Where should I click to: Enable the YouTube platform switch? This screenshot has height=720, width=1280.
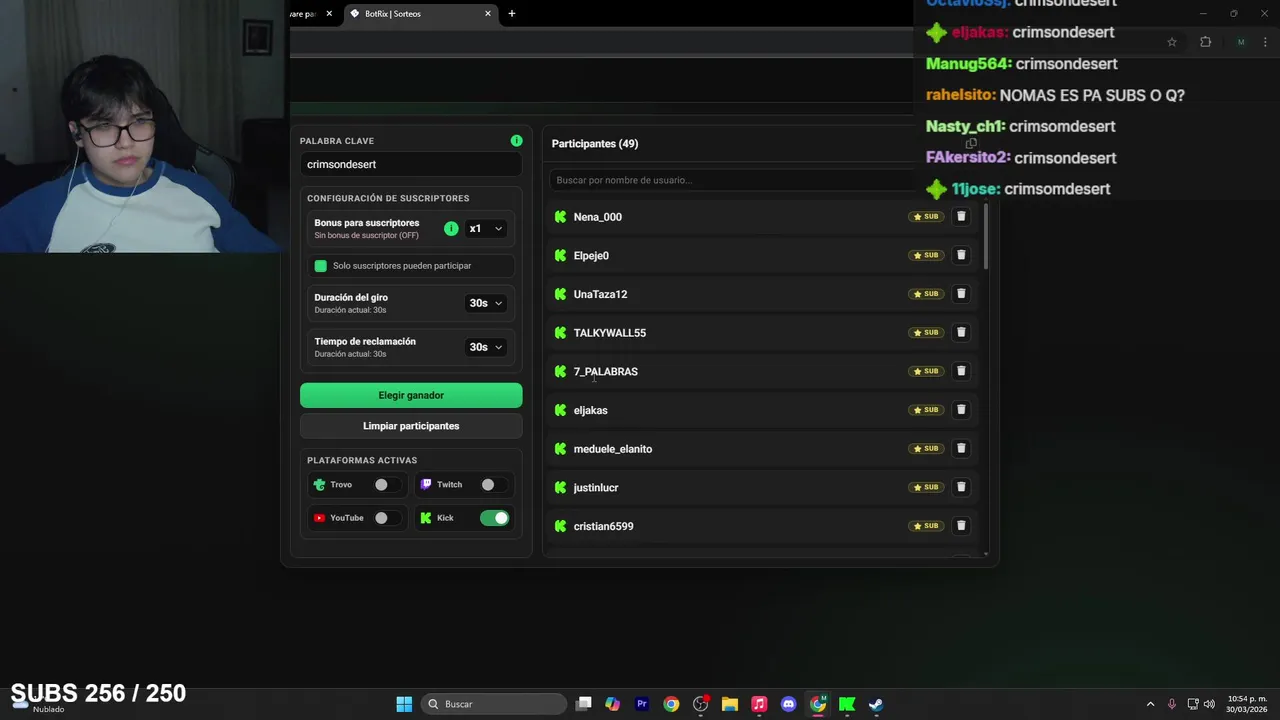(387, 518)
